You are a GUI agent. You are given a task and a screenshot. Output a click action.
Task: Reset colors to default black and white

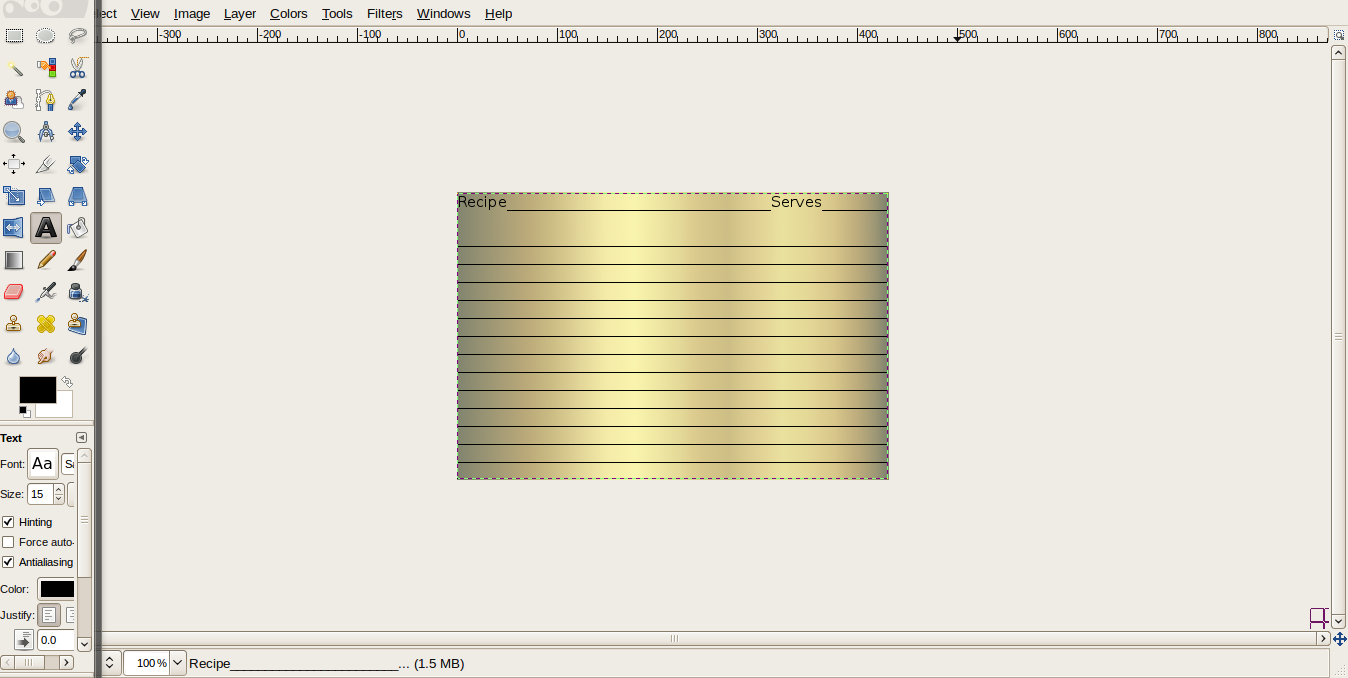pos(24,410)
